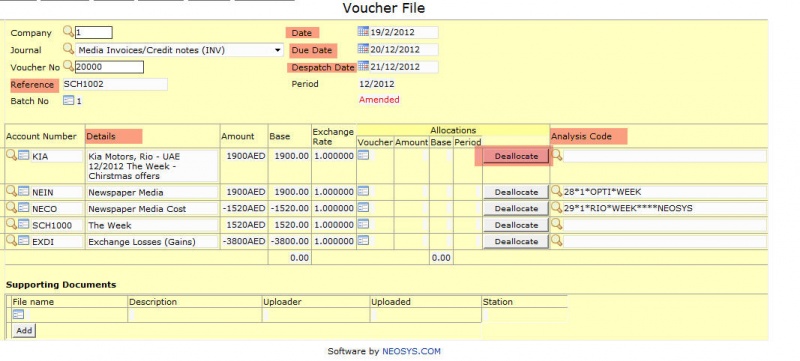Click the magnifier icon on the KIA row

[x=11, y=155]
